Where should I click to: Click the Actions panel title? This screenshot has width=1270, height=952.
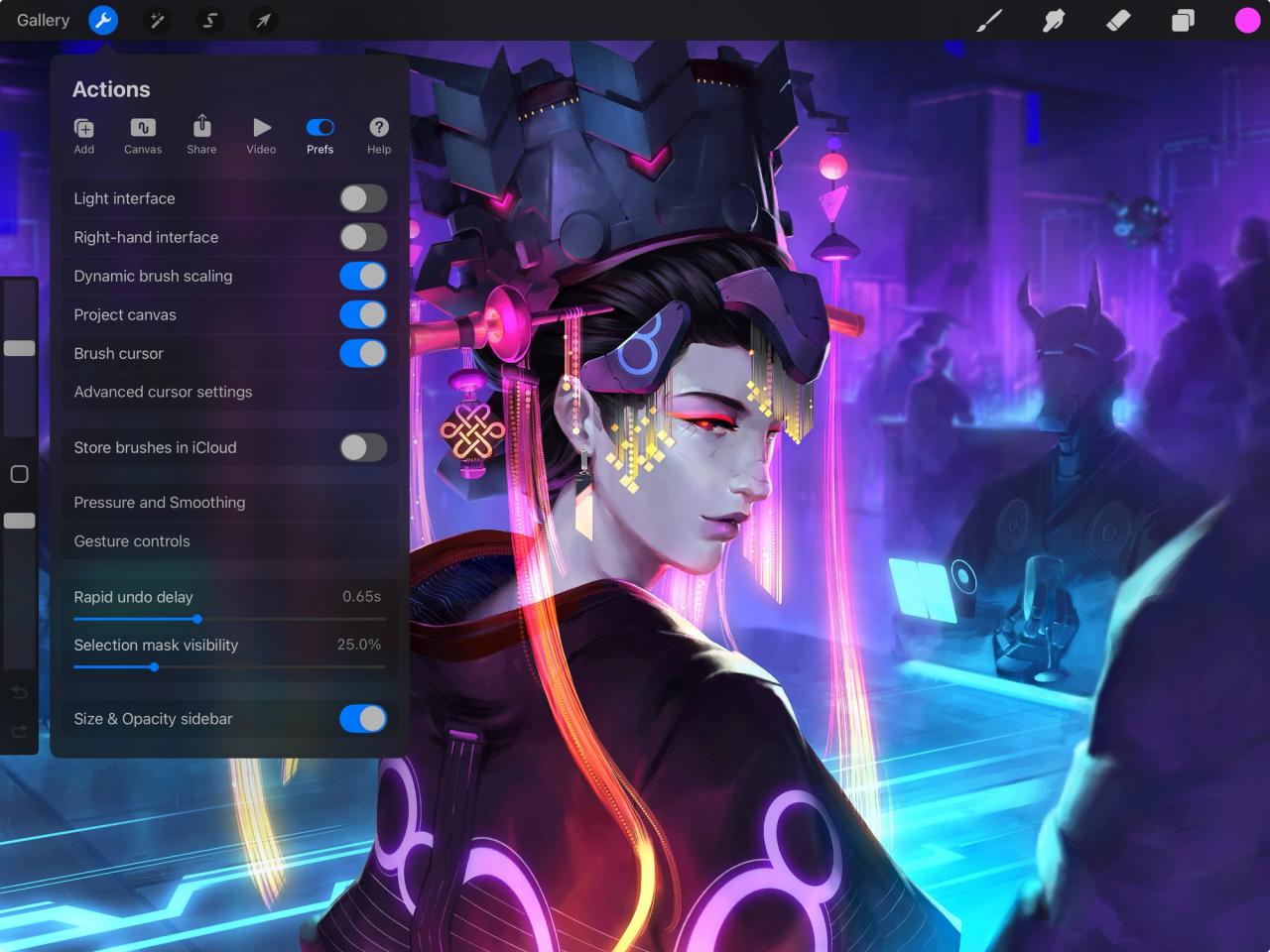[x=111, y=89]
